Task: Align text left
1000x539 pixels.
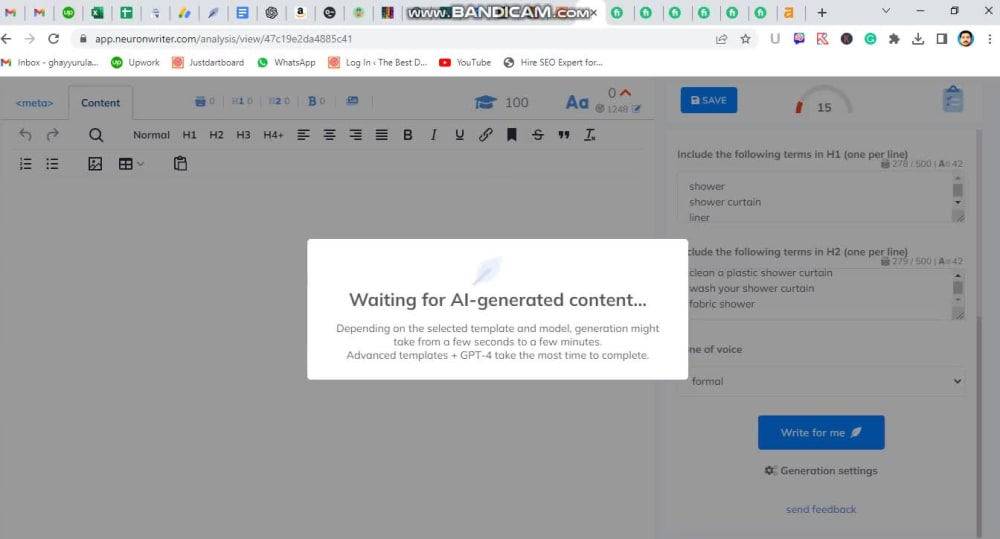Action: point(303,135)
